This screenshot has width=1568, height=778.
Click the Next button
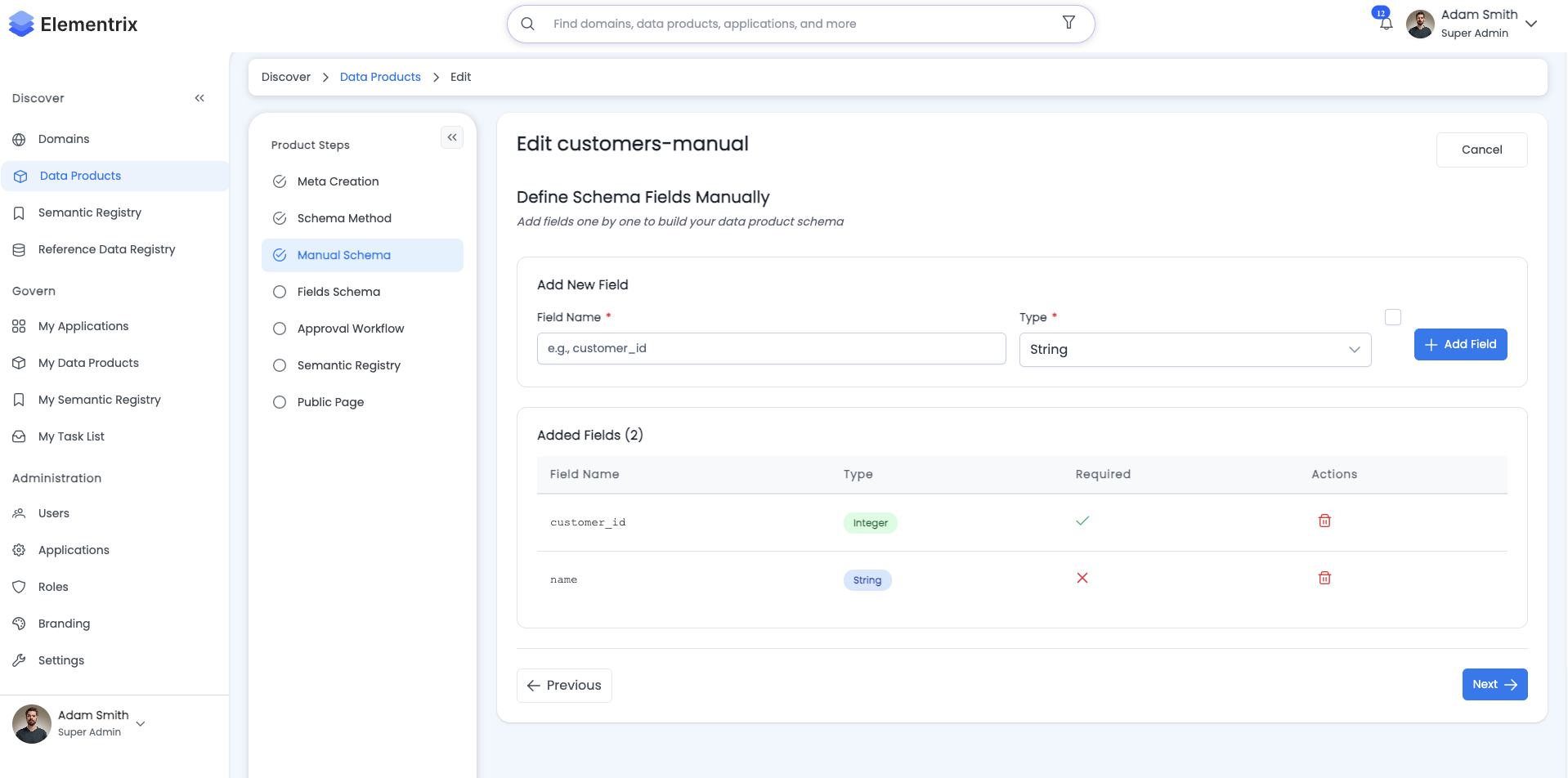(x=1494, y=685)
